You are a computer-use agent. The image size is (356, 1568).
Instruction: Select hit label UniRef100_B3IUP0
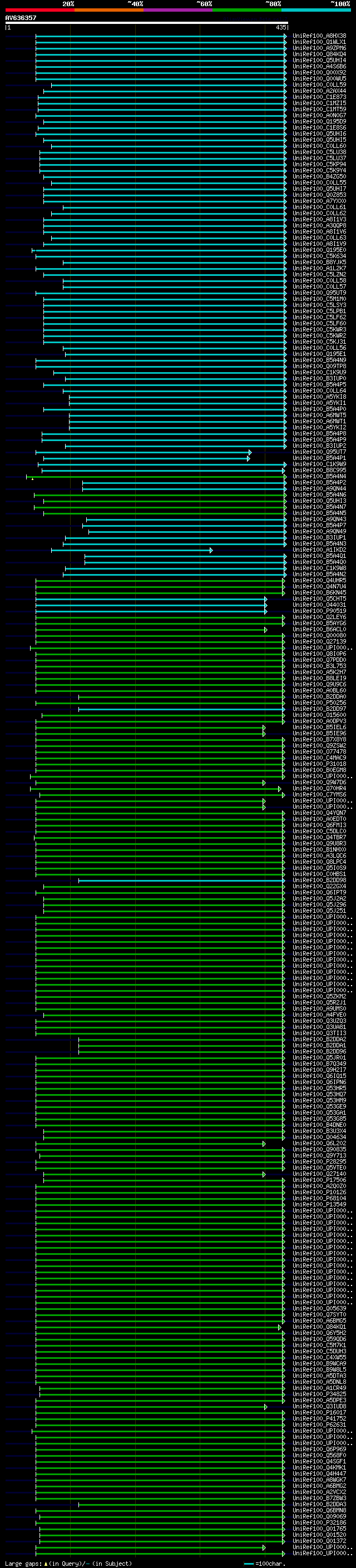[319, 379]
